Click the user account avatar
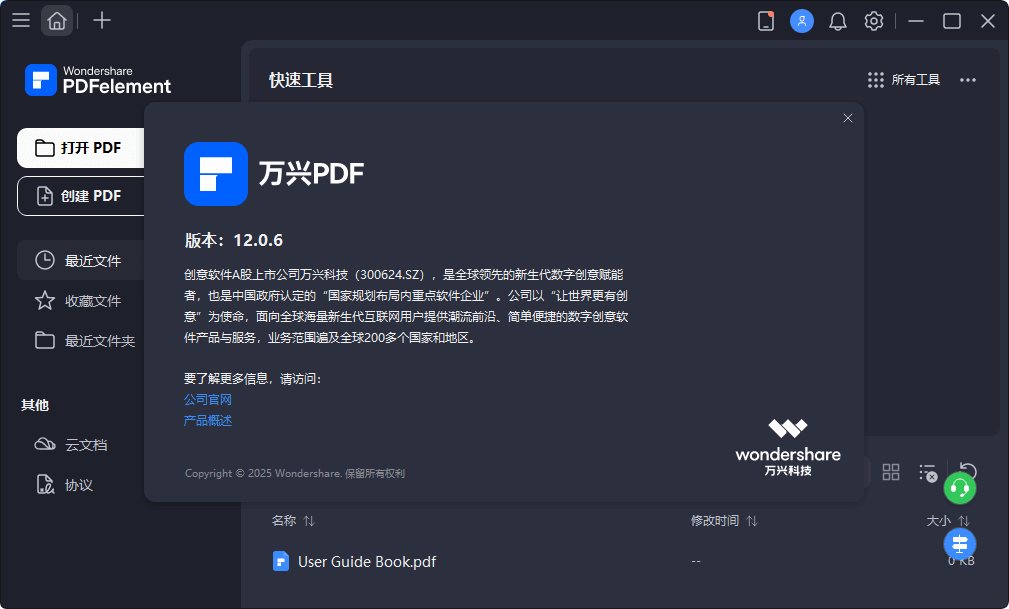This screenshot has height=609, width=1009. (802, 20)
